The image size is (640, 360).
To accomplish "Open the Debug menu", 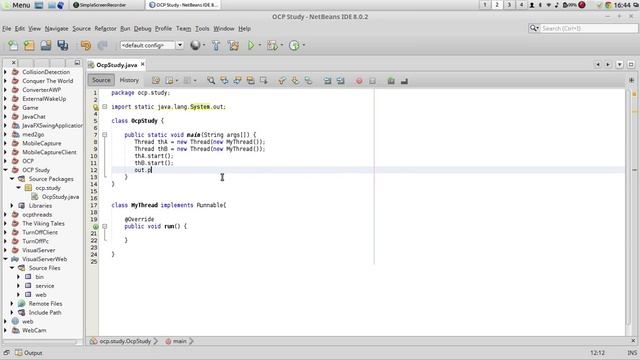I will coord(142,29).
